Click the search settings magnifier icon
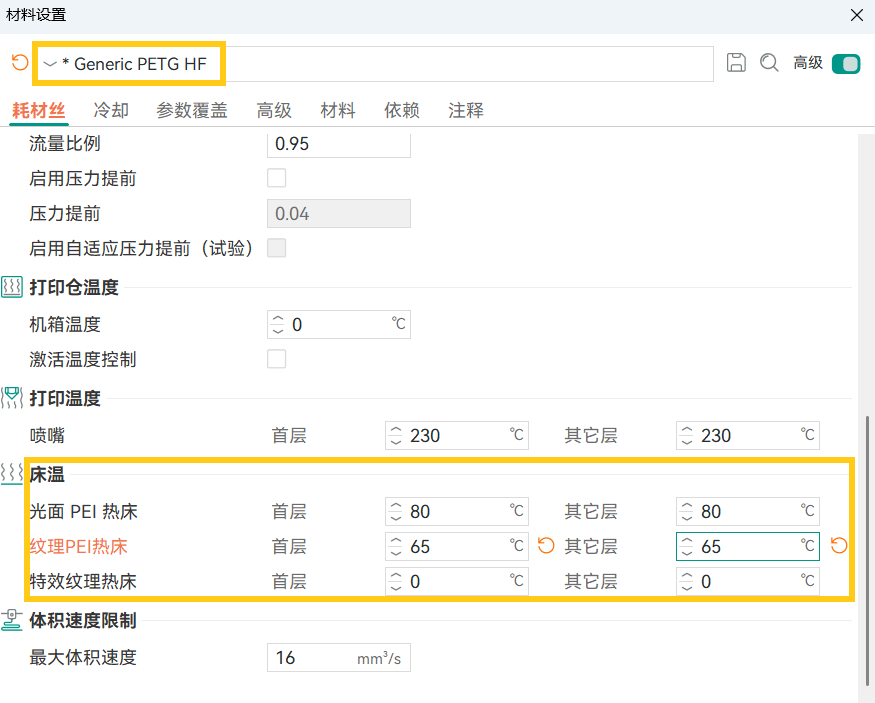This screenshot has height=703, width=875. [769, 62]
